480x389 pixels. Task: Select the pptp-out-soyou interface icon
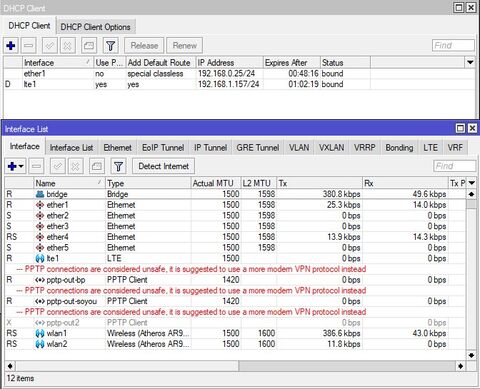[x=40, y=301]
